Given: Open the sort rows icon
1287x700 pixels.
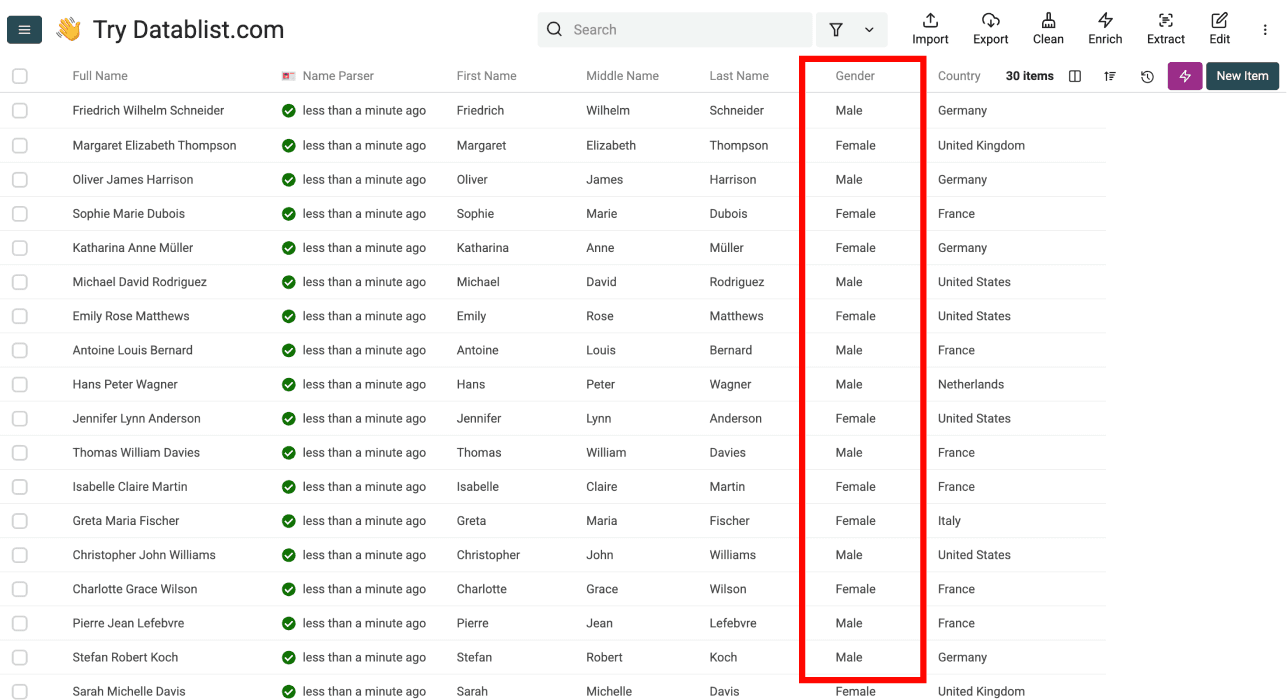Looking at the screenshot, I should click(x=1110, y=76).
